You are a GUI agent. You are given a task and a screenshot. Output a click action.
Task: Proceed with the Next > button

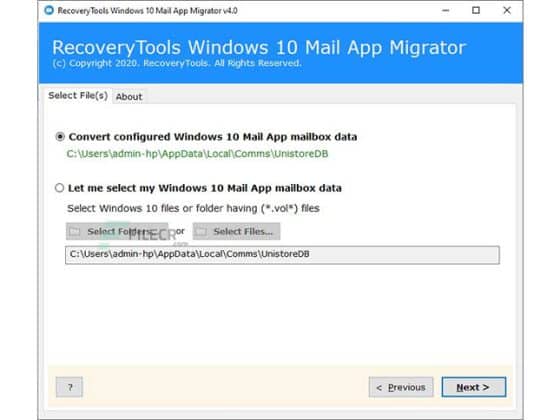(474, 387)
